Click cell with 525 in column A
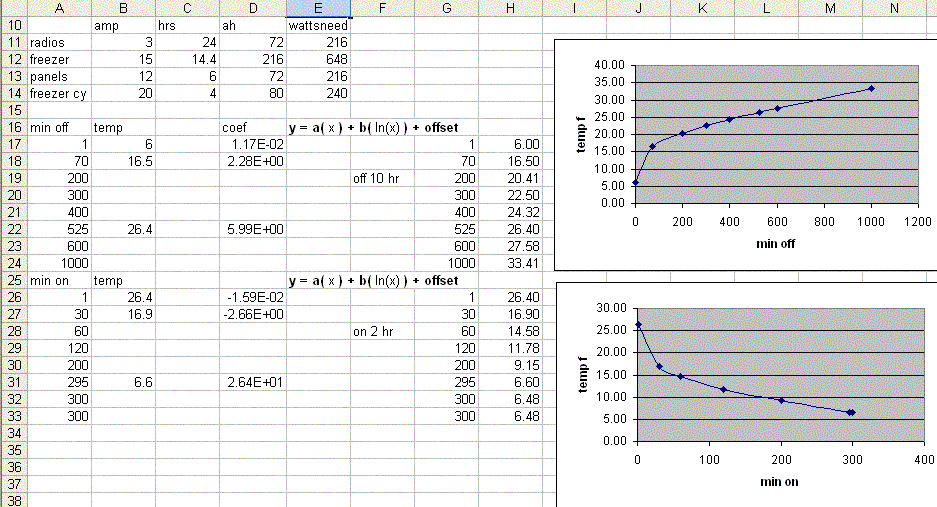The height and width of the screenshot is (507, 937). [x=60, y=229]
